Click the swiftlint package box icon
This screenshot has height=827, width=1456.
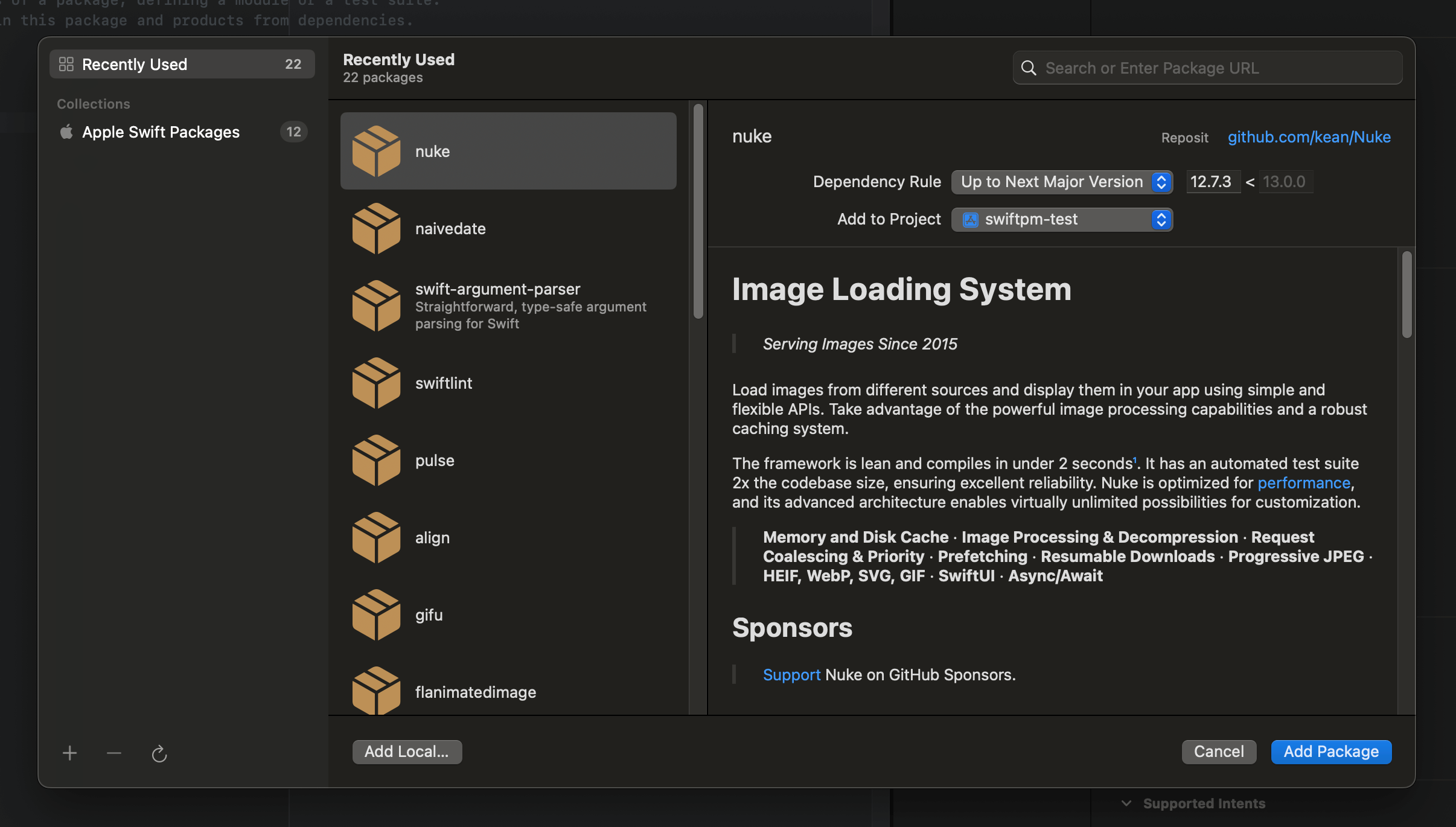pos(376,383)
